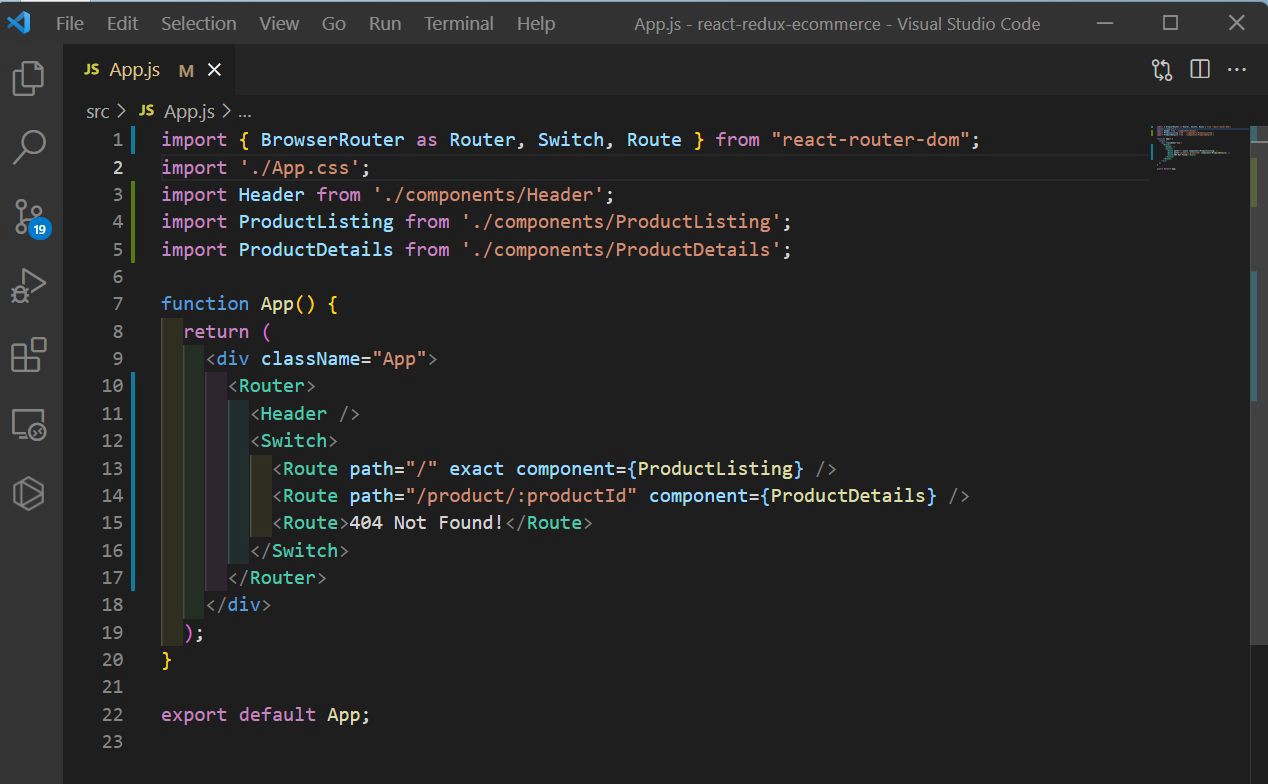Click opening <Router> tag on line 10
This screenshot has height=784, width=1268.
[272, 386]
